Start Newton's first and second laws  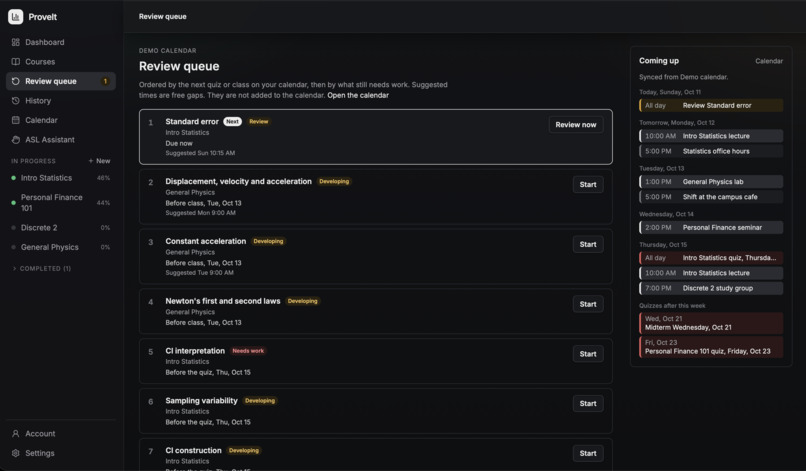point(588,304)
